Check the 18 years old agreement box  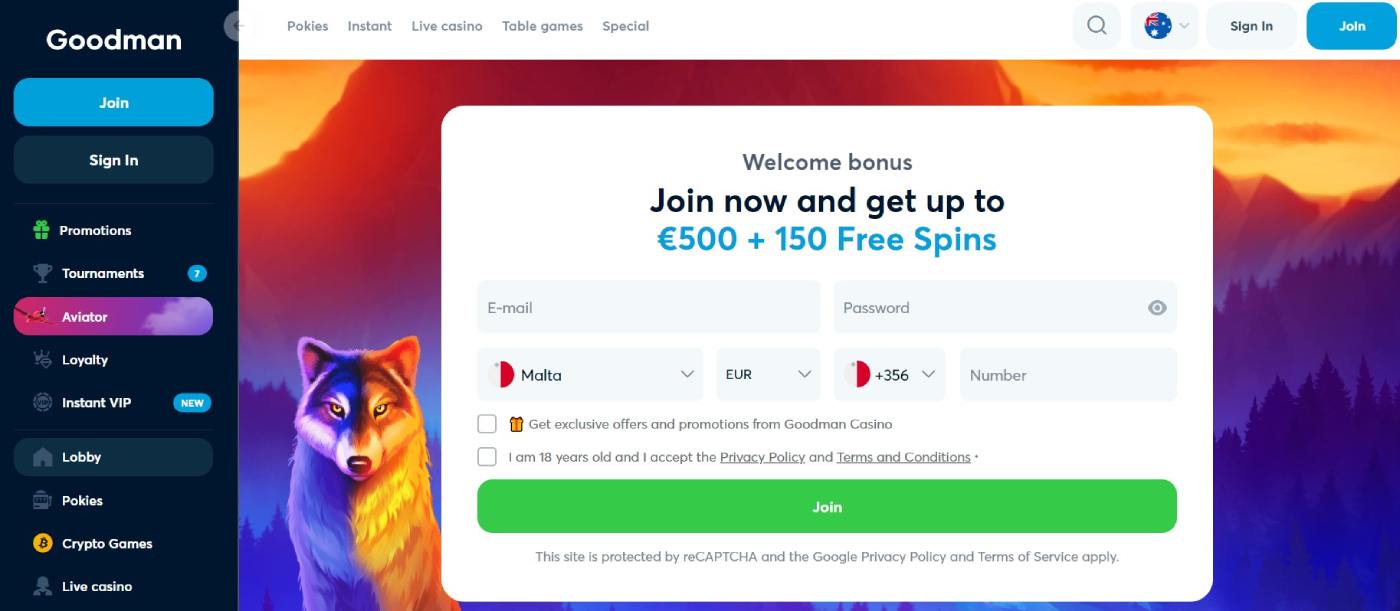point(487,457)
